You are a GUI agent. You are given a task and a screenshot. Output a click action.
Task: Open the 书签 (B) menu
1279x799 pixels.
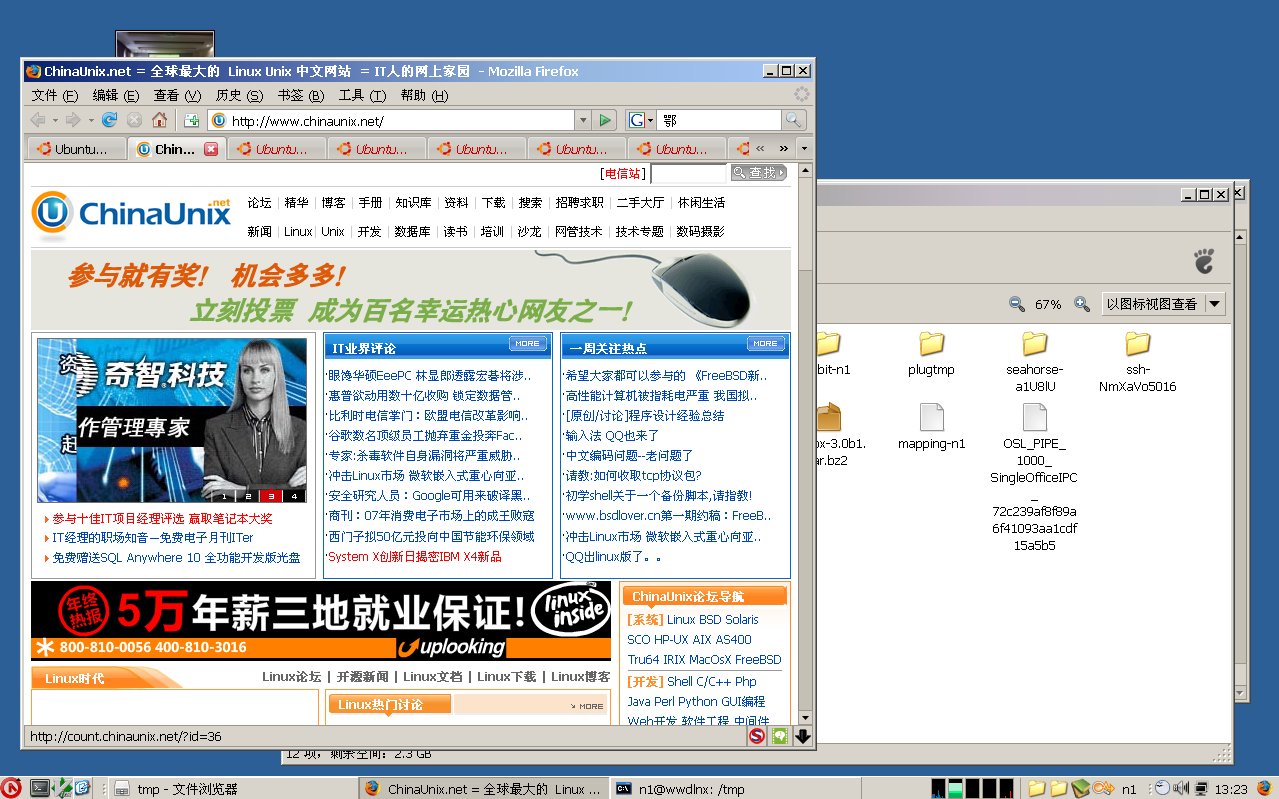pyautogui.click(x=301, y=96)
